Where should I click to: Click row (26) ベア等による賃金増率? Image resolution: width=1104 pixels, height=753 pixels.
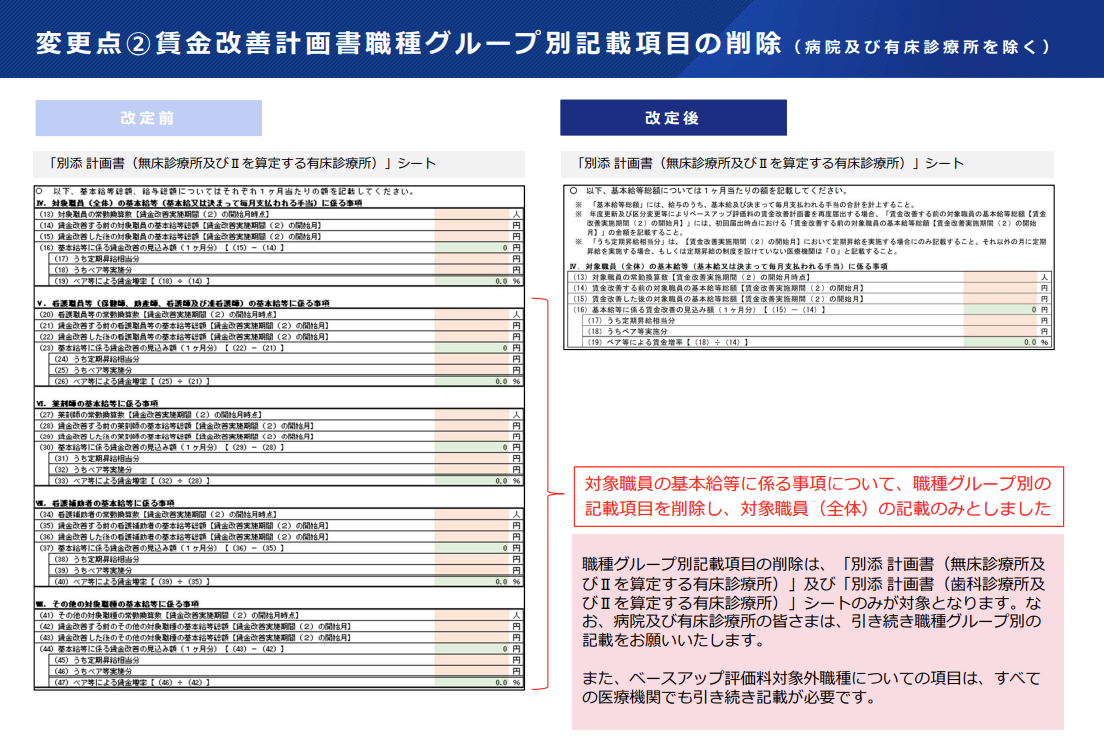(287, 381)
